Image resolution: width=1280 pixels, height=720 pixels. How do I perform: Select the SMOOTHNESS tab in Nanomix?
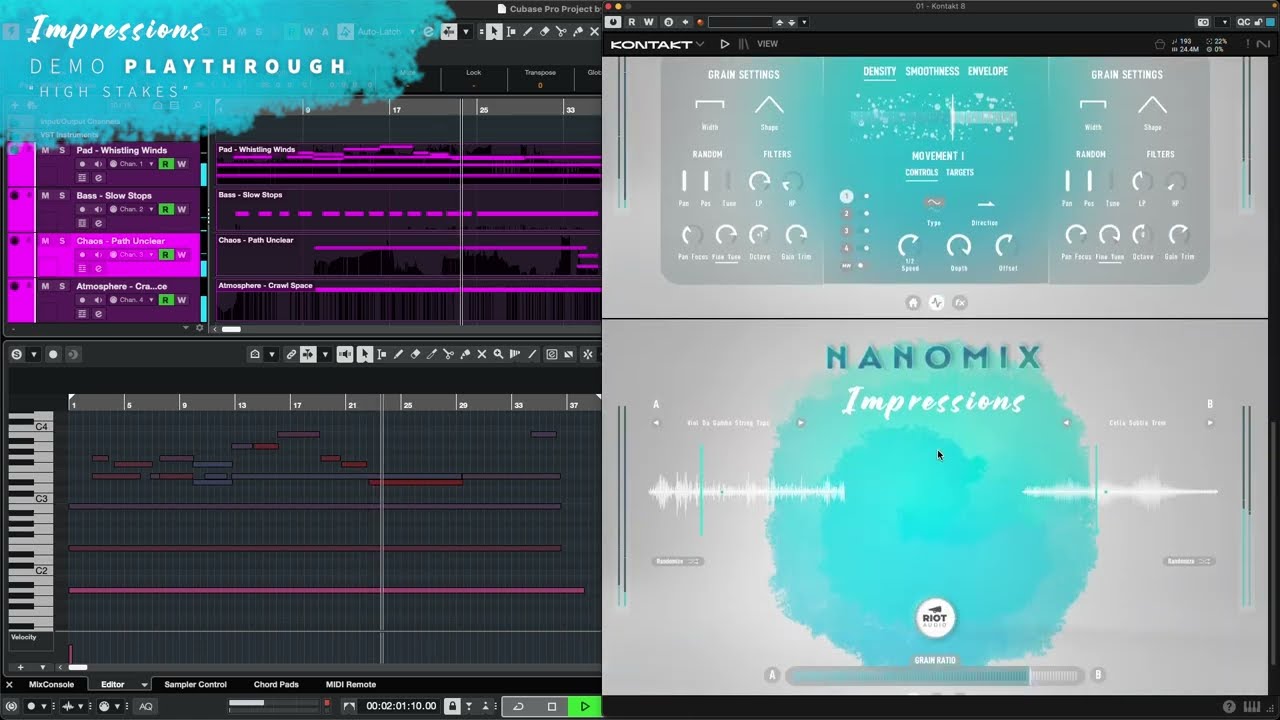pos(932,72)
